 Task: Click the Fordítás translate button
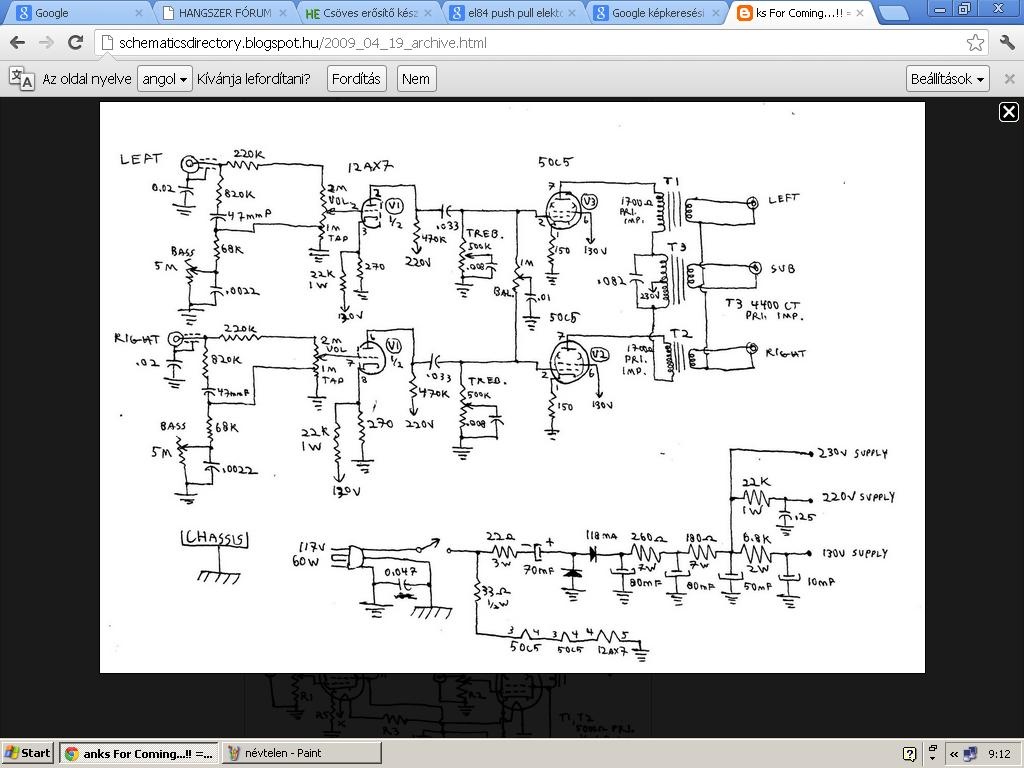coord(357,79)
